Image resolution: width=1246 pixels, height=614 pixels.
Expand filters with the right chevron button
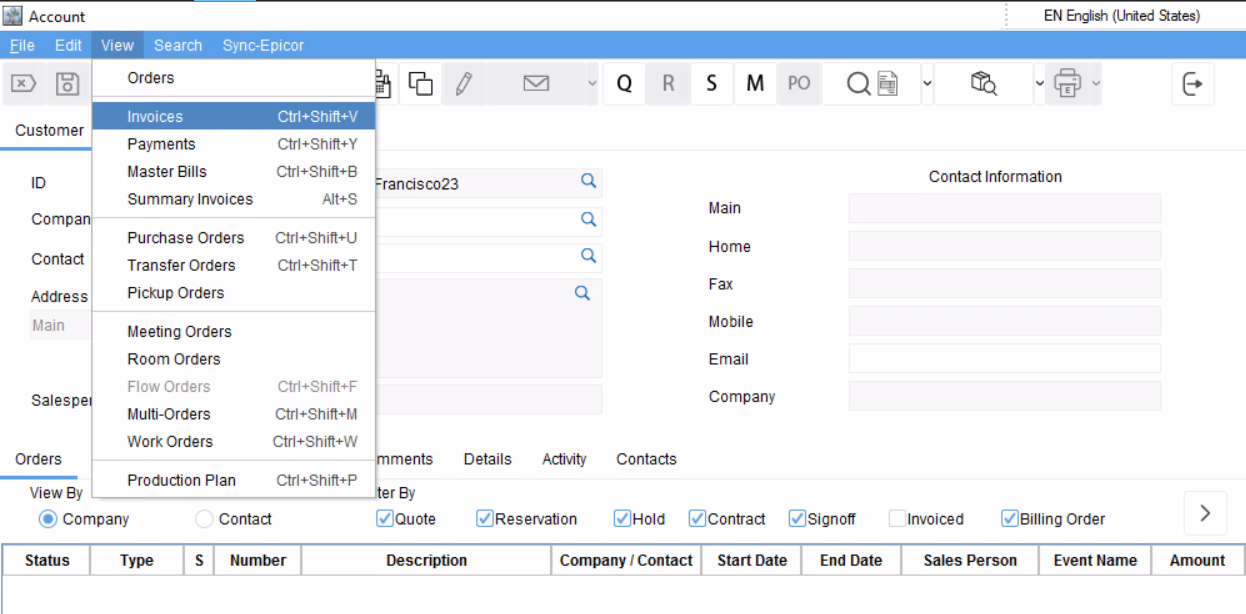click(1205, 513)
